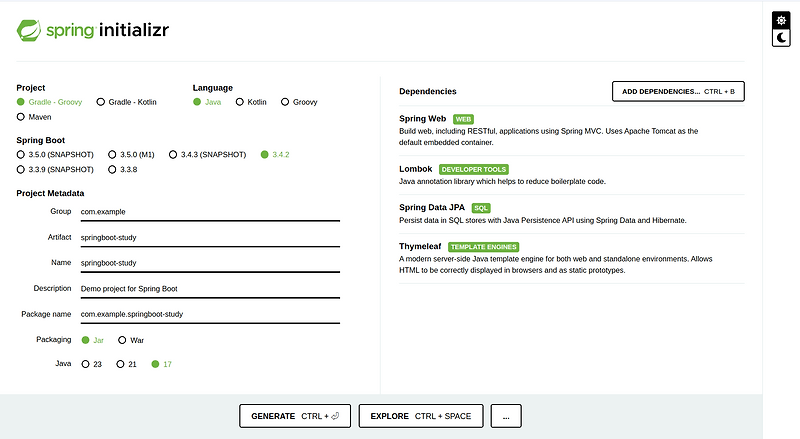Select Maven project type

pyautogui.click(x=34, y=117)
